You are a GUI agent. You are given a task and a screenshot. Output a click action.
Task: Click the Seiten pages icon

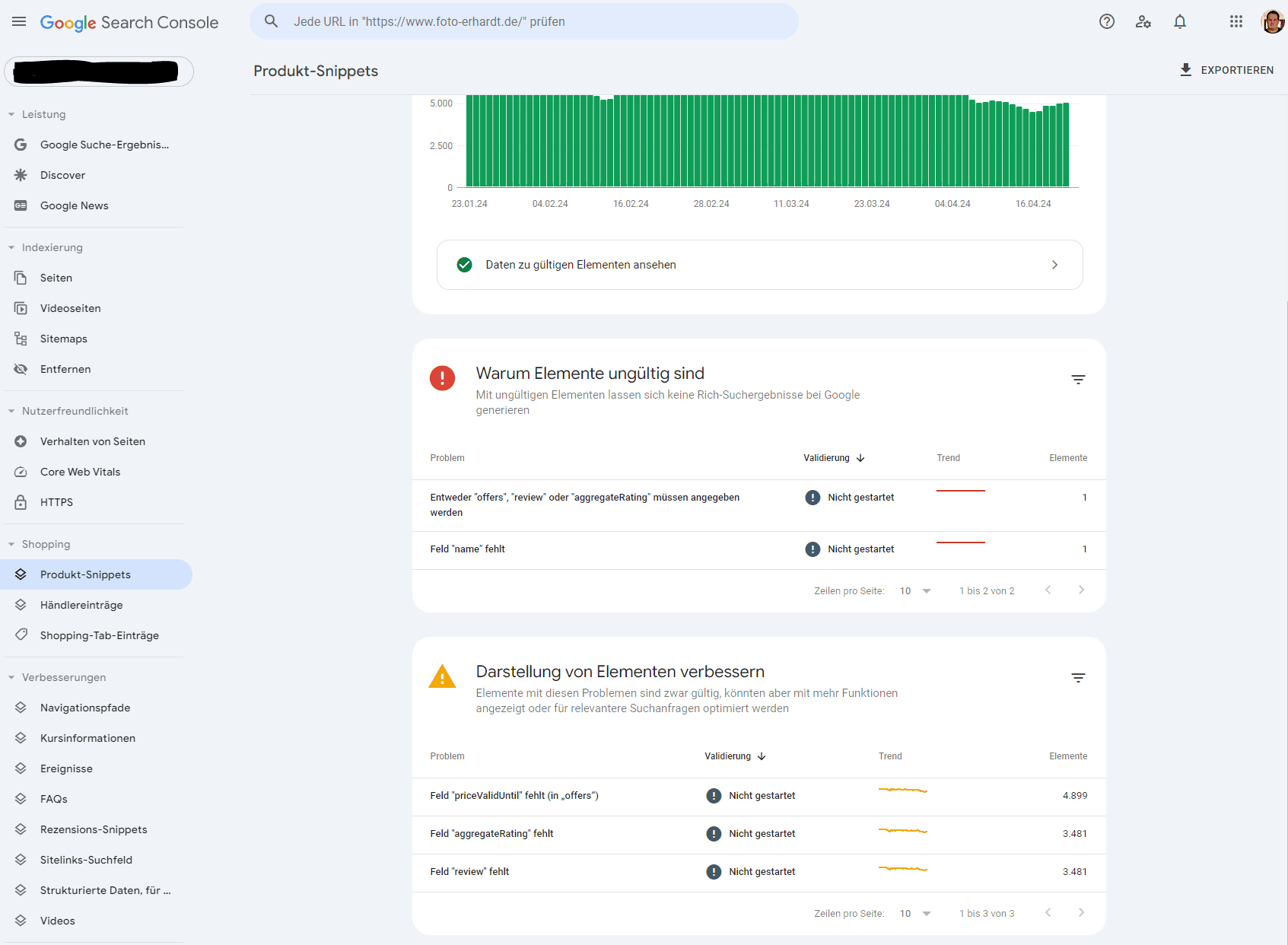tap(21, 278)
